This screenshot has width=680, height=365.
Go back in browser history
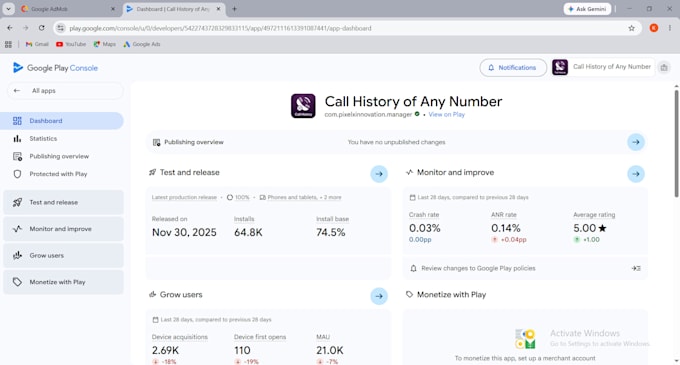(10, 28)
